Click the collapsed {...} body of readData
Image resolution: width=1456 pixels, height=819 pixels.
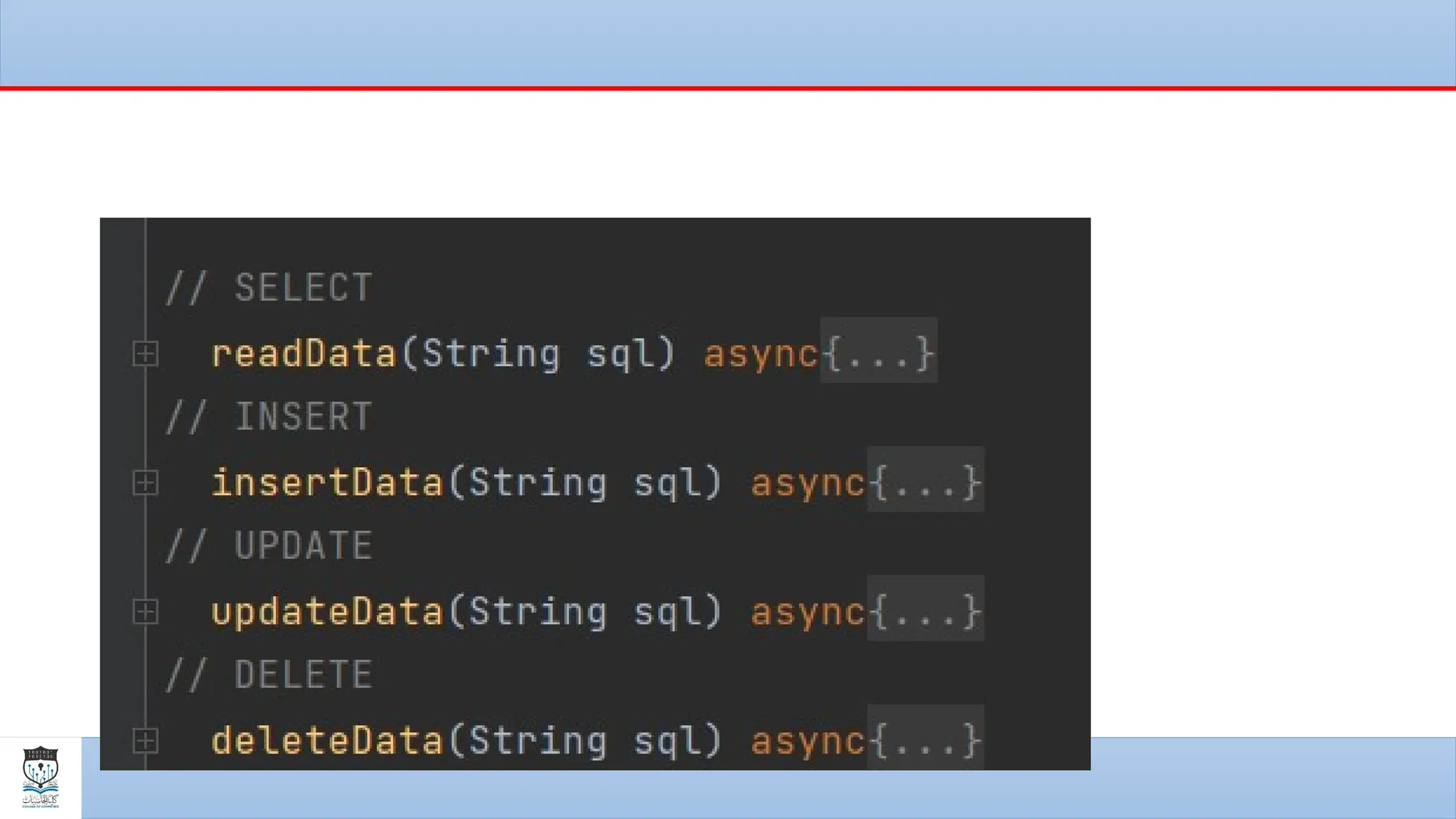pos(879,353)
